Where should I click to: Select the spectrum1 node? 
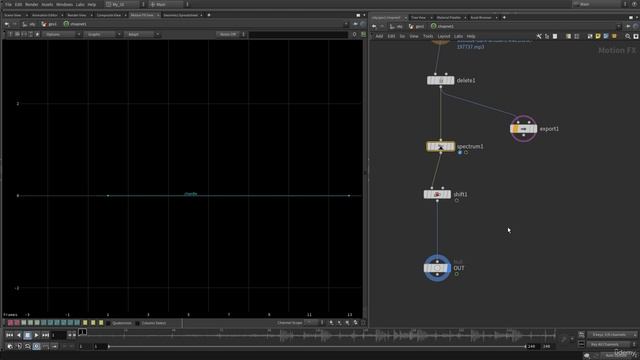click(x=440, y=147)
